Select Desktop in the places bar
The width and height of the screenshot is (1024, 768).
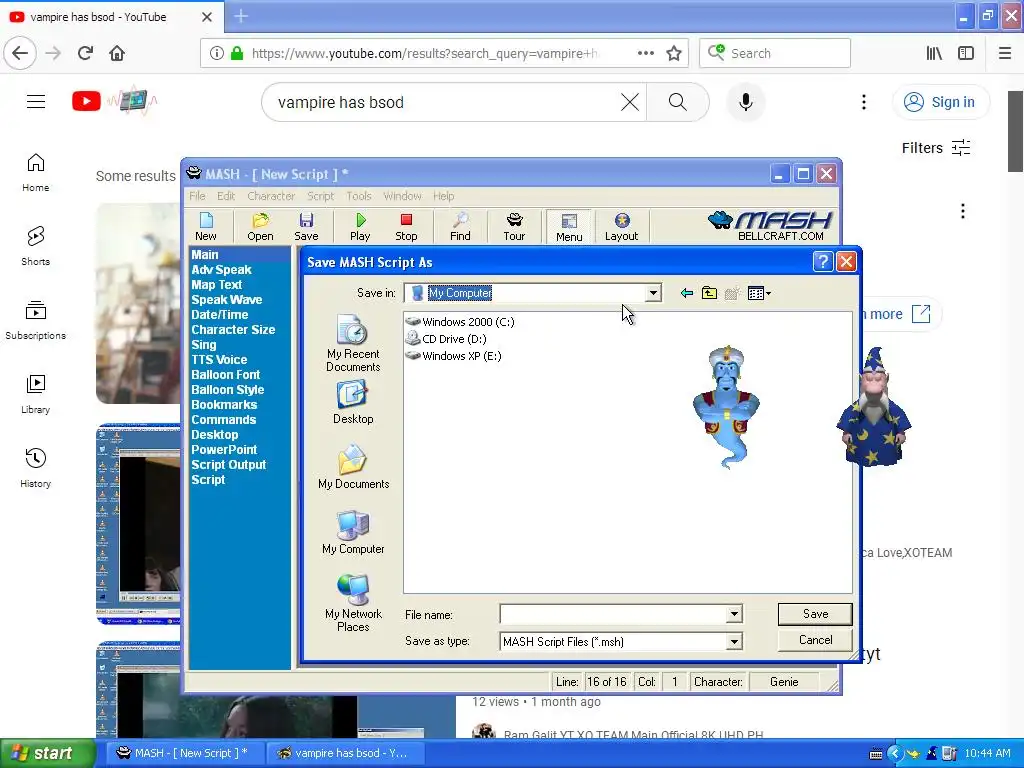pos(353,402)
